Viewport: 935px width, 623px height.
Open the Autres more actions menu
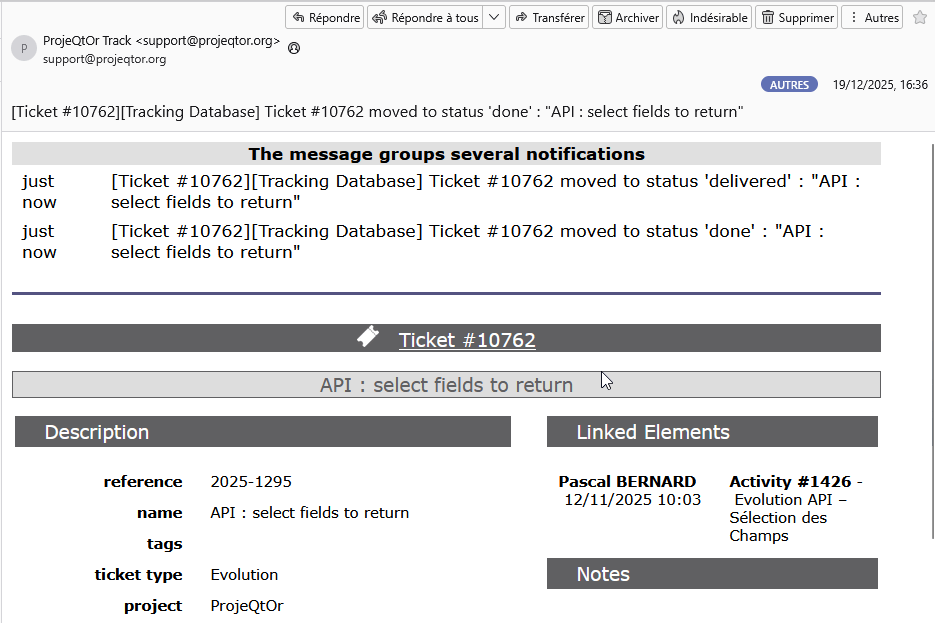pos(872,17)
